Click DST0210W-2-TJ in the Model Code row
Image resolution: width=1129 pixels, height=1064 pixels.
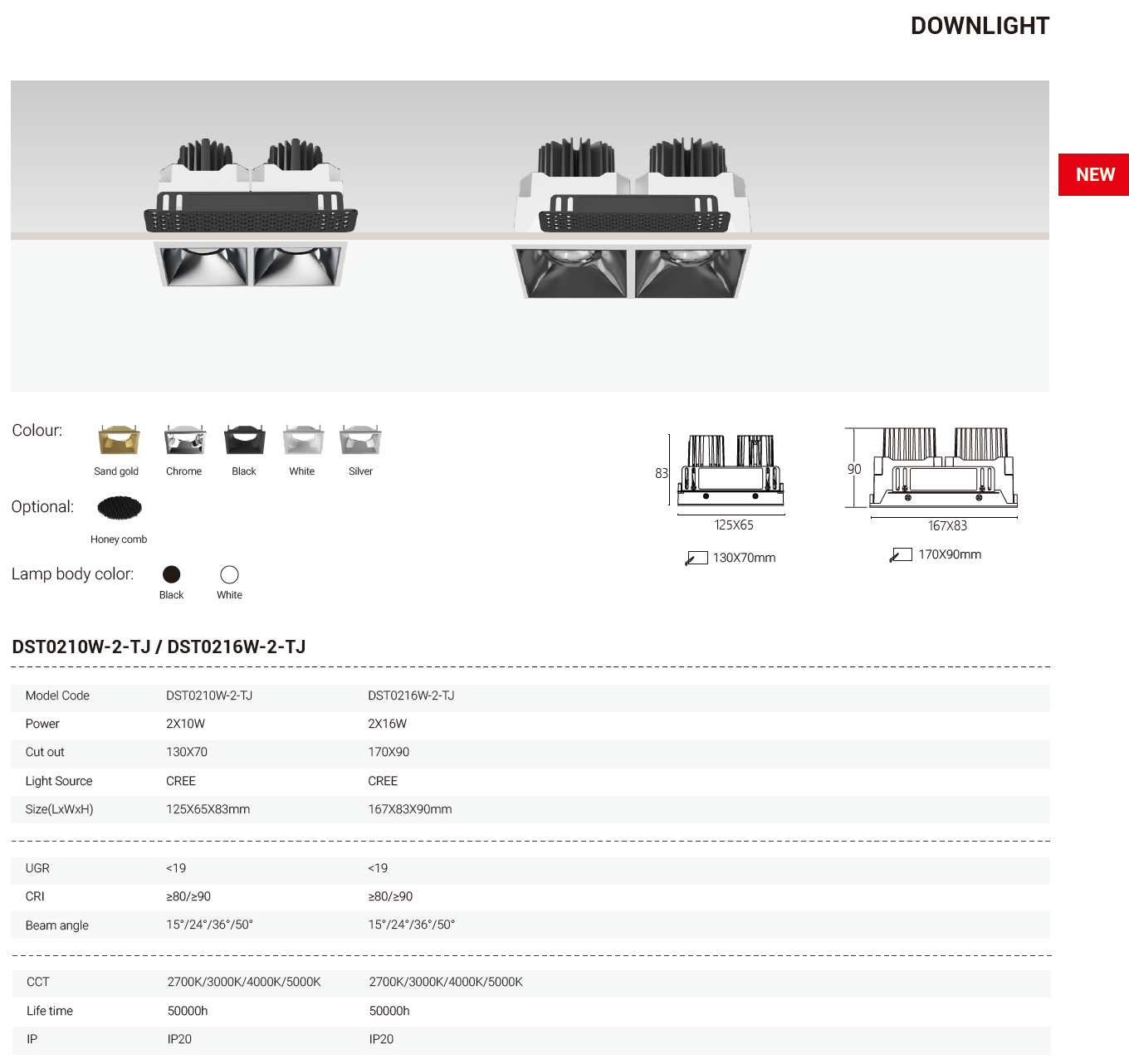(x=209, y=696)
